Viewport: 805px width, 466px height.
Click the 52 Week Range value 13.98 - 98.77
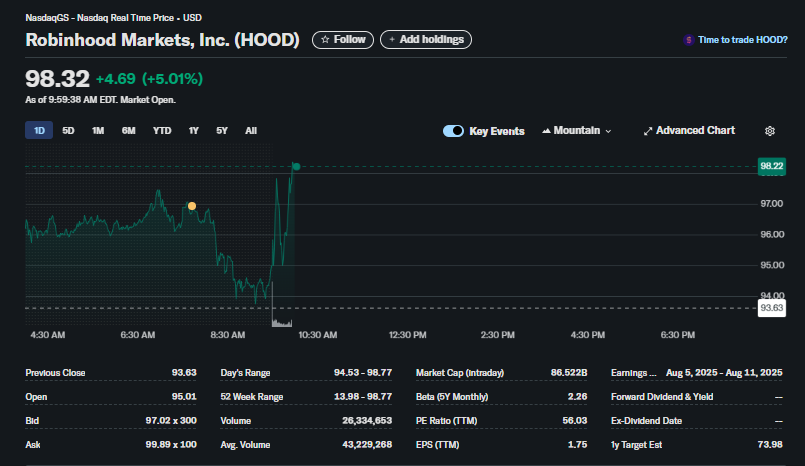[363, 397]
